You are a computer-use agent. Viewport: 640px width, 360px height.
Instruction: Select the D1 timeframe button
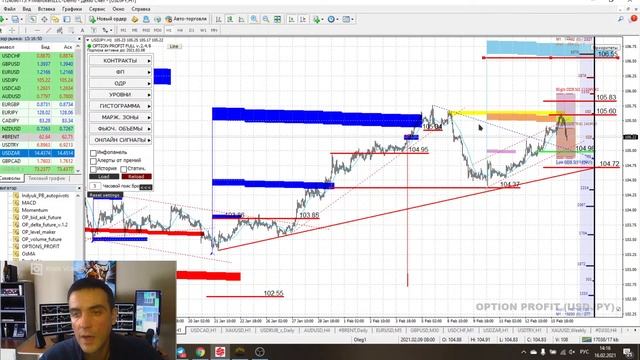pos(191,30)
